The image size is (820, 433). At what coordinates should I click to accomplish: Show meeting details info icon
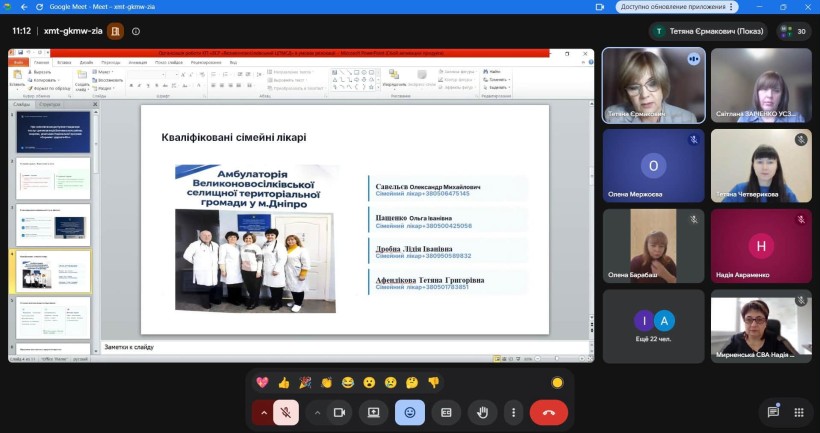[x=136, y=31]
